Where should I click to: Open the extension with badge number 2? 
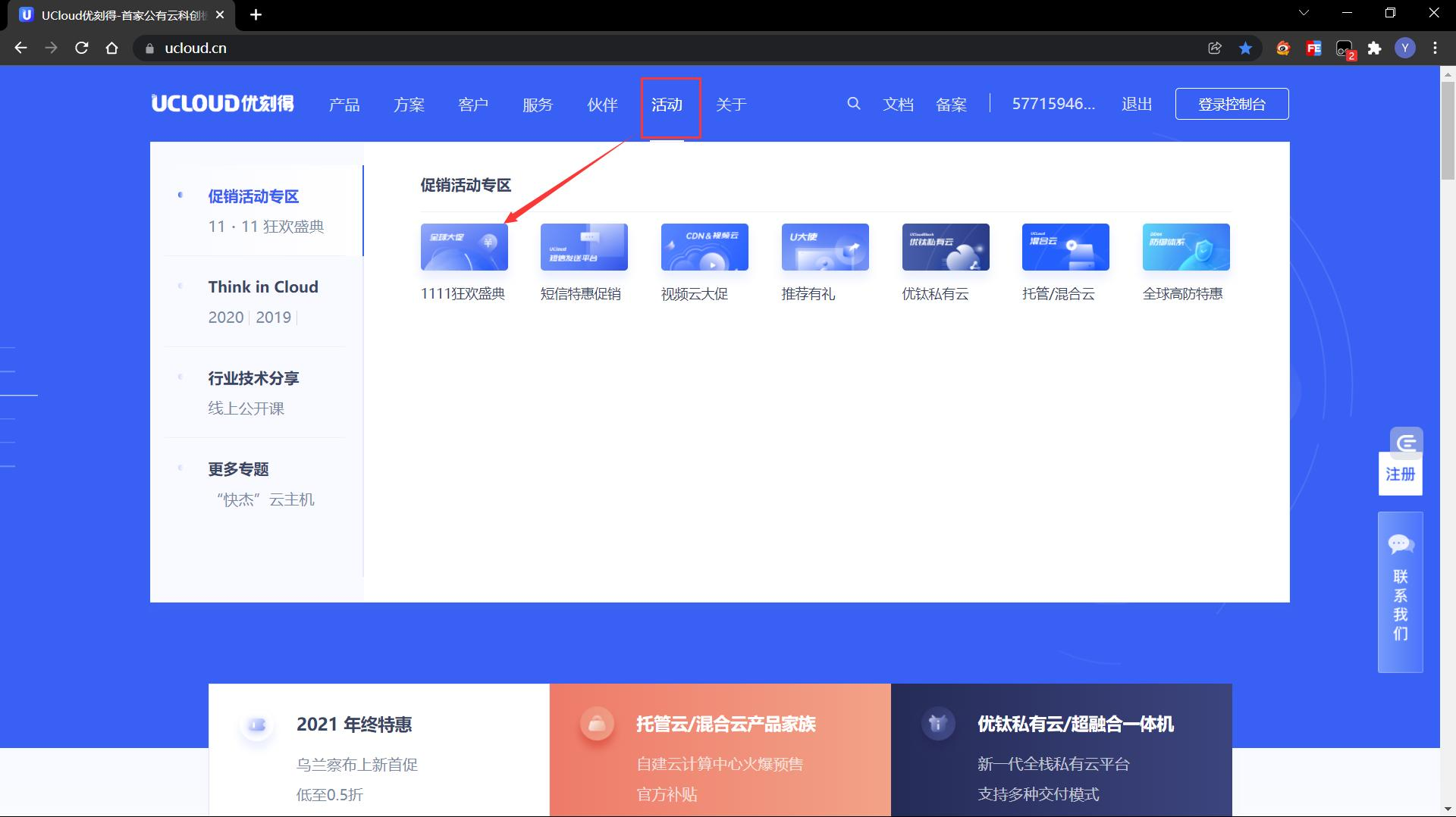click(x=1345, y=49)
